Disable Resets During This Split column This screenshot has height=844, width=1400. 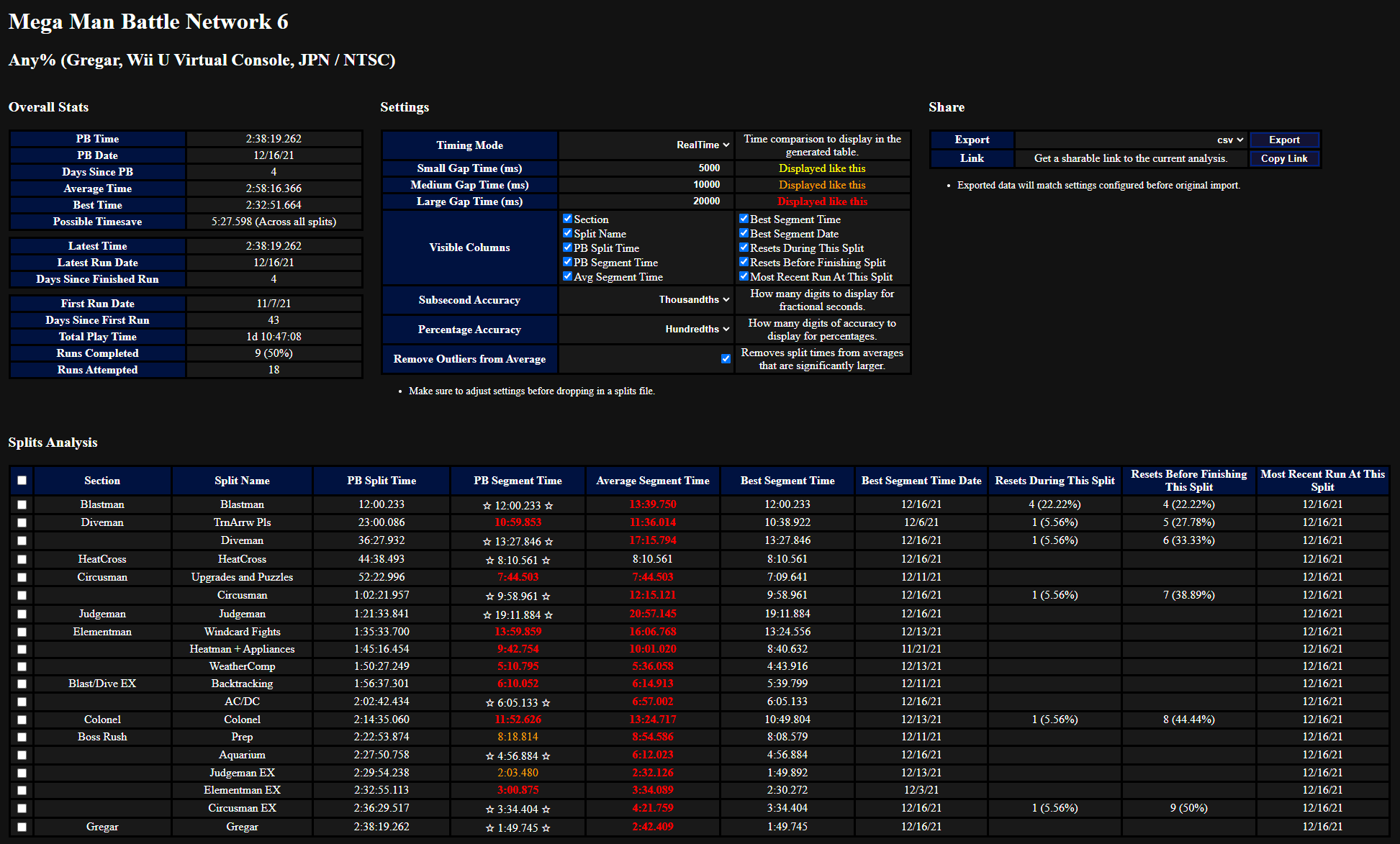[x=744, y=248]
